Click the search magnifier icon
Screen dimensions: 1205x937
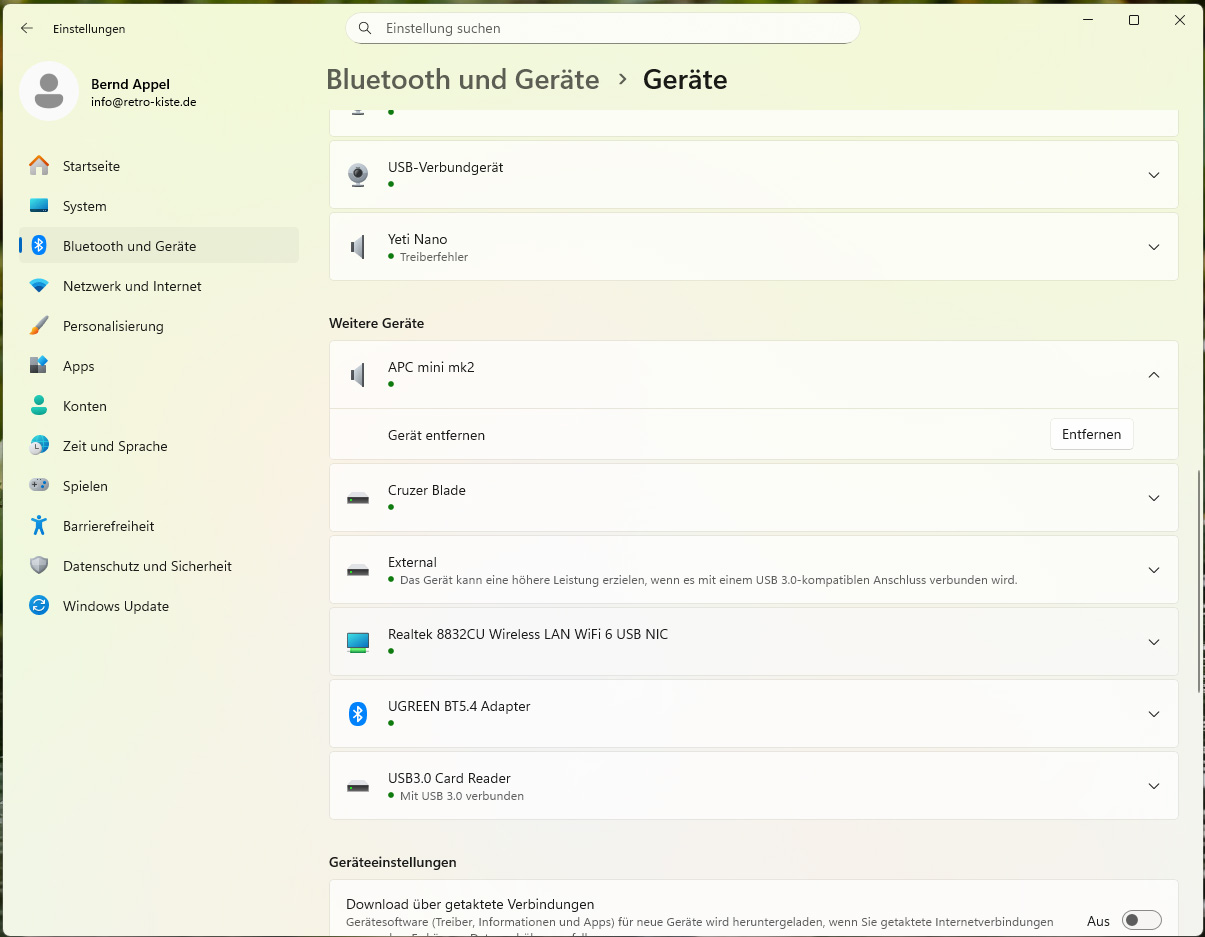[x=365, y=29]
